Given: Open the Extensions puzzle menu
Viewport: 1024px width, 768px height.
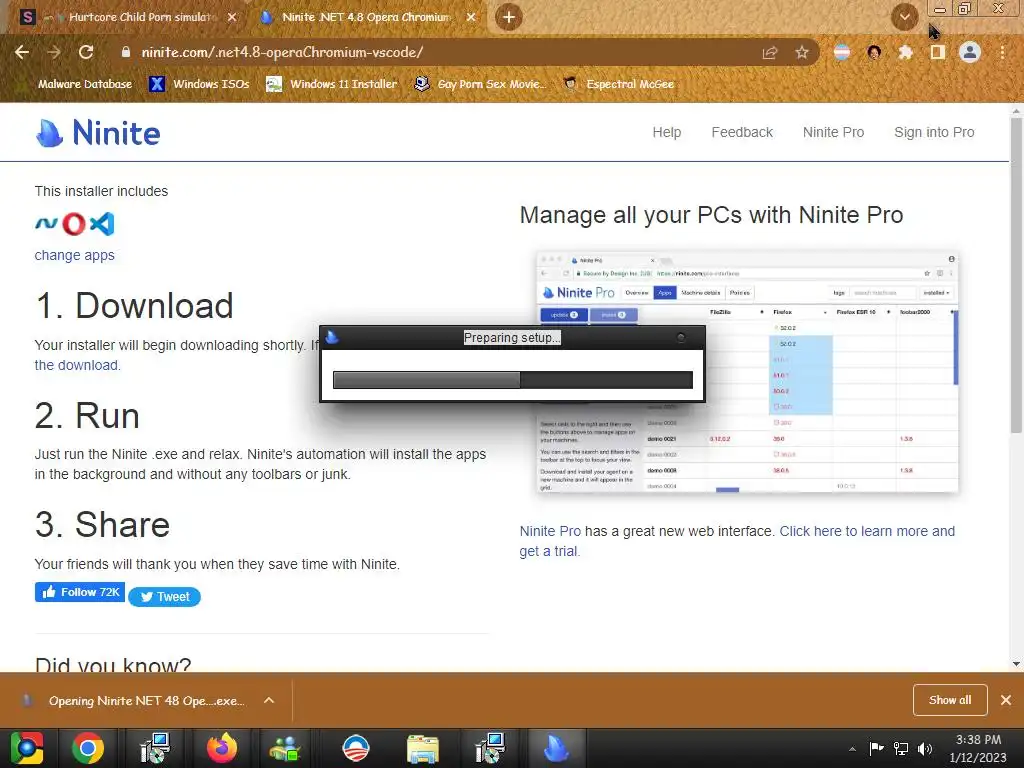Looking at the screenshot, I should [905, 52].
